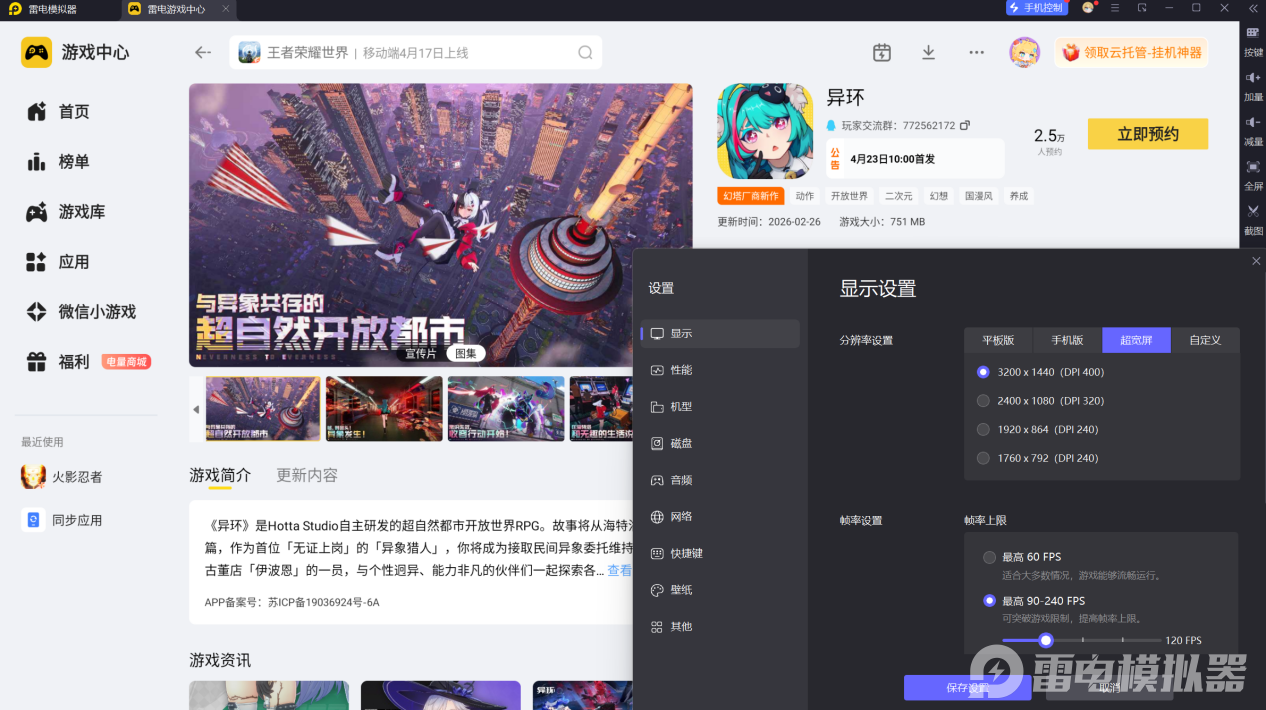Click 立即预约 reserve now button
This screenshot has height=710, width=1266.
tap(1148, 134)
